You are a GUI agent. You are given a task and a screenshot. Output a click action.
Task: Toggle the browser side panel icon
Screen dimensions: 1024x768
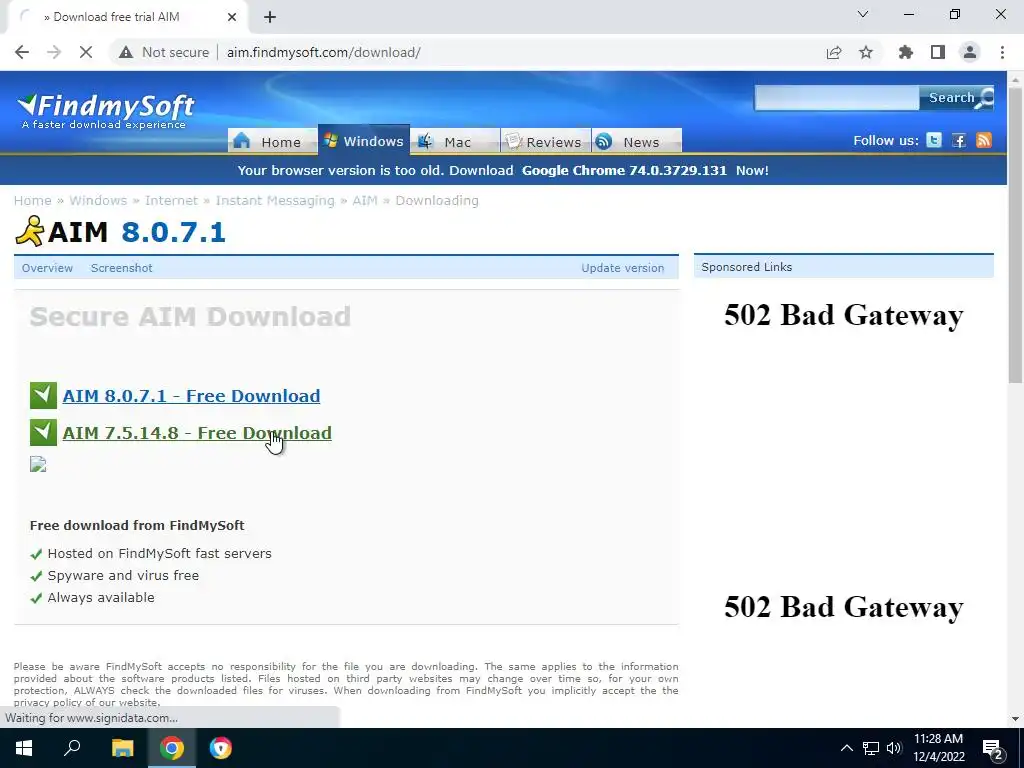pyautogui.click(x=938, y=52)
